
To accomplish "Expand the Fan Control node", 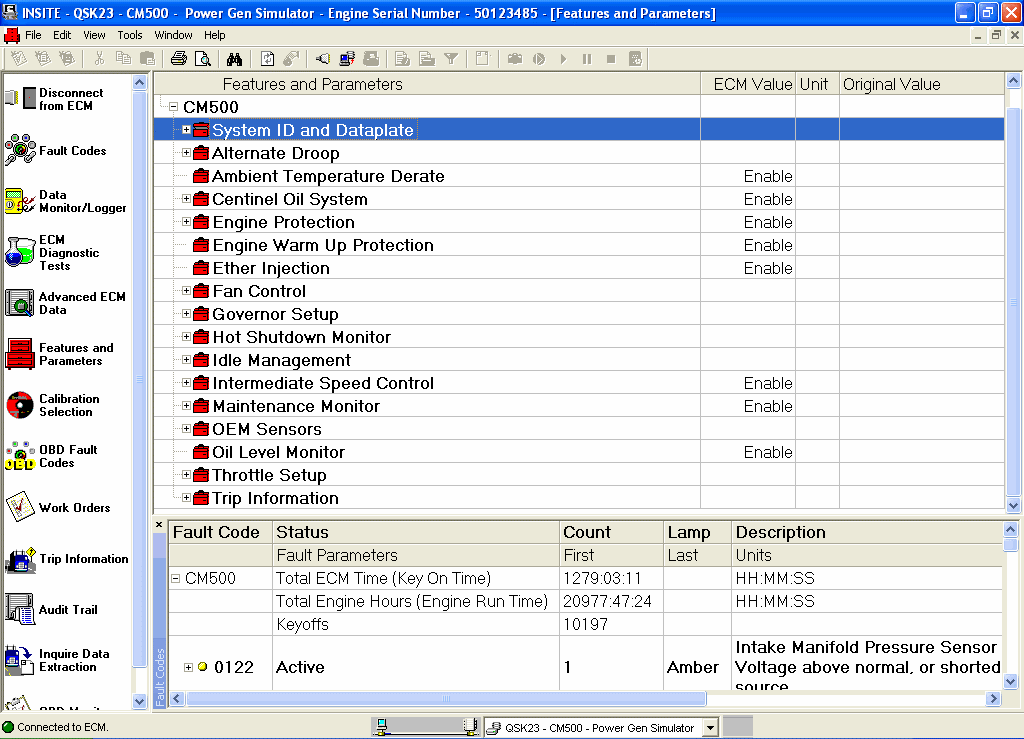I will tap(186, 291).
